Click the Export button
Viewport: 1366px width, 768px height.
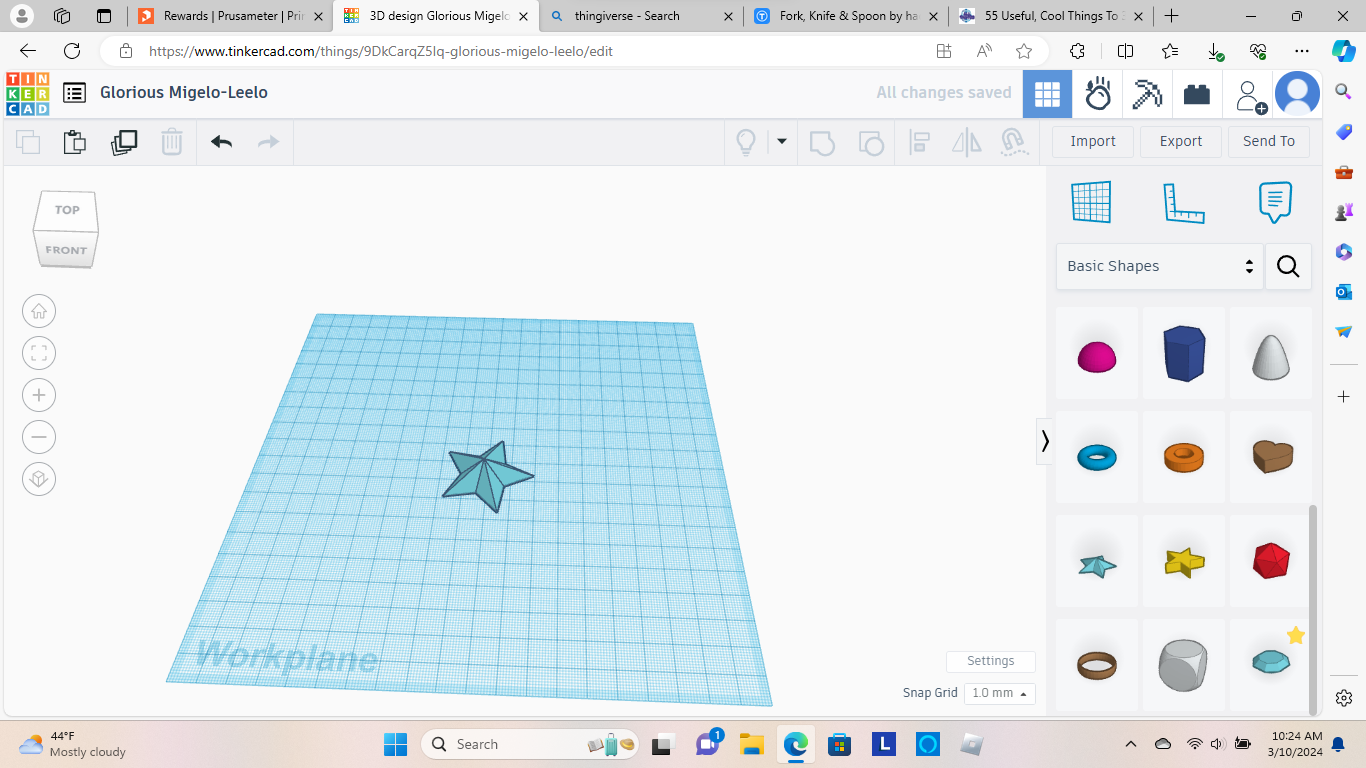pyautogui.click(x=1180, y=141)
